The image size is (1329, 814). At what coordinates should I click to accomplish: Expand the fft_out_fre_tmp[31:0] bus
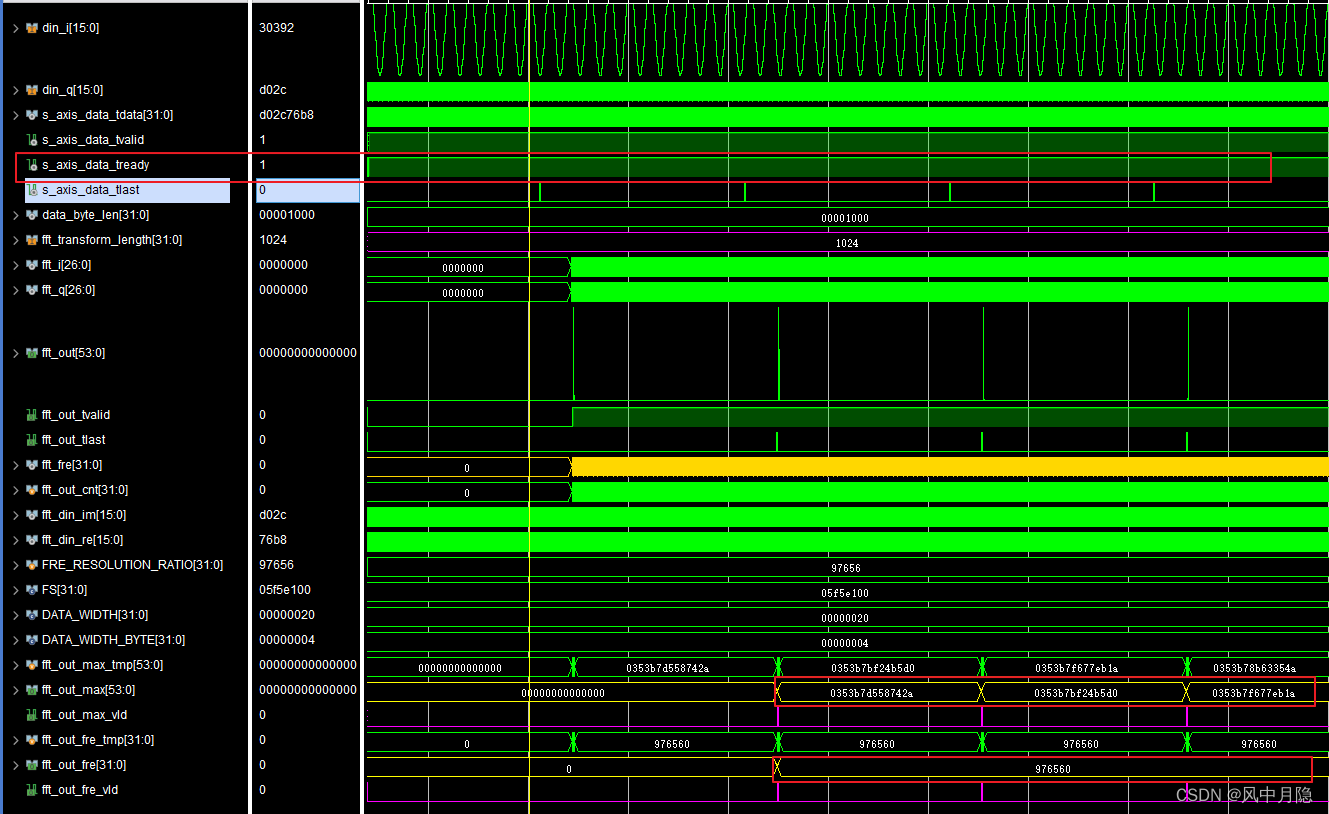click(x=15, y=740)
